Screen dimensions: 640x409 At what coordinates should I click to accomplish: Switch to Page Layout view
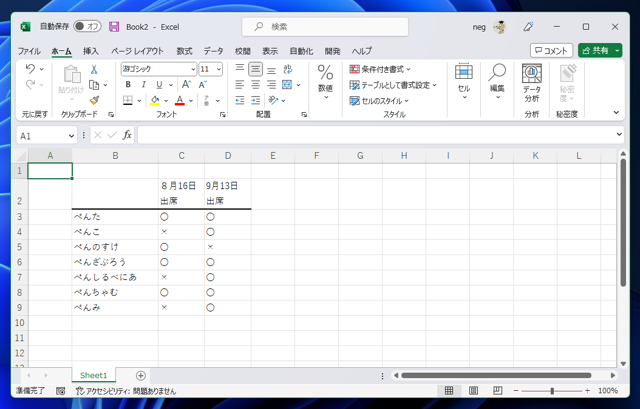coord(473,391)
